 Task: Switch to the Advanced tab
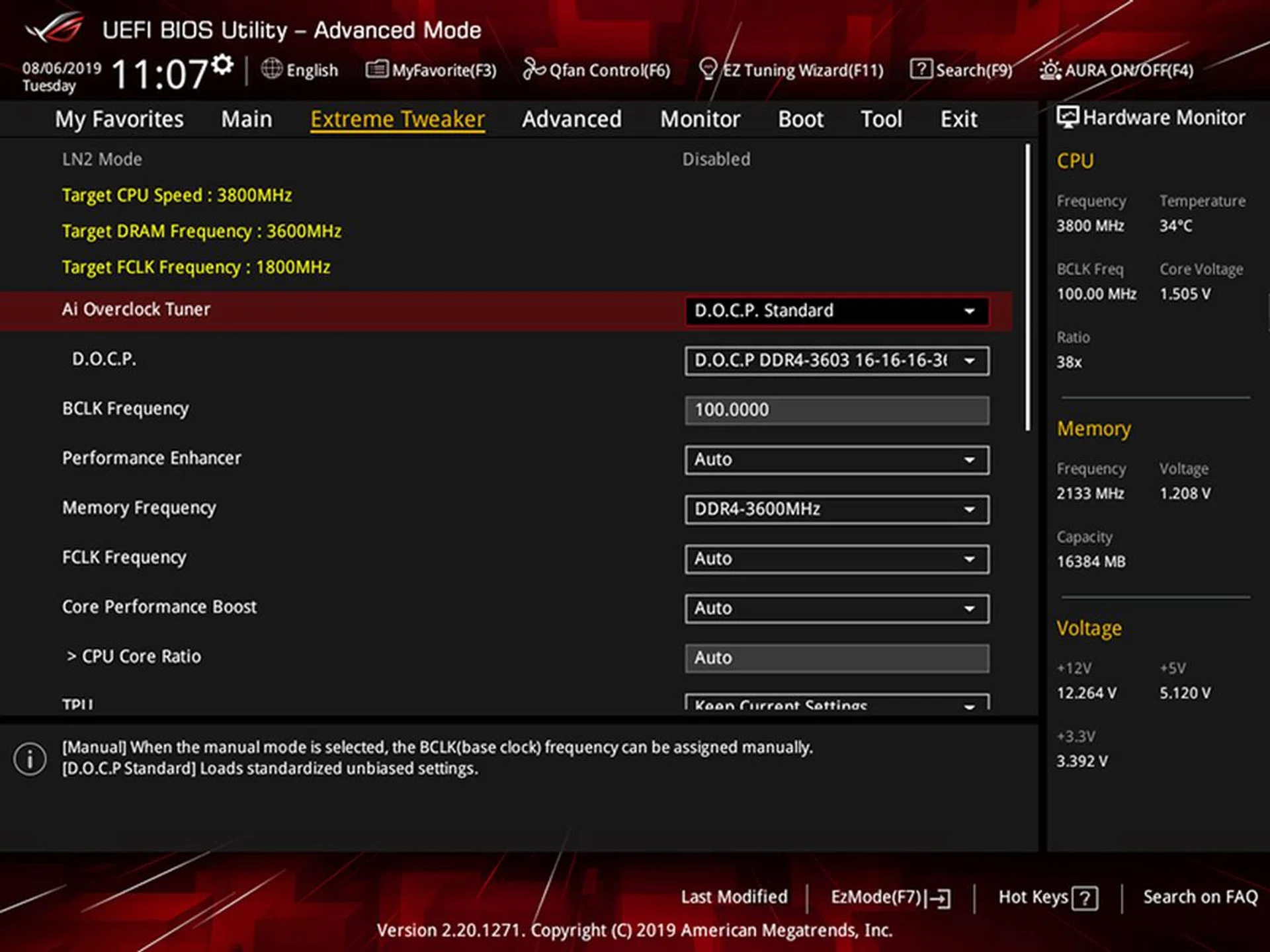(571, 119)
